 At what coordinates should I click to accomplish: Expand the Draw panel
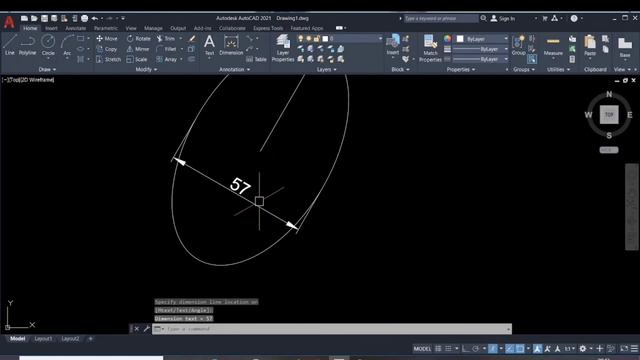(x=47, y=69)
